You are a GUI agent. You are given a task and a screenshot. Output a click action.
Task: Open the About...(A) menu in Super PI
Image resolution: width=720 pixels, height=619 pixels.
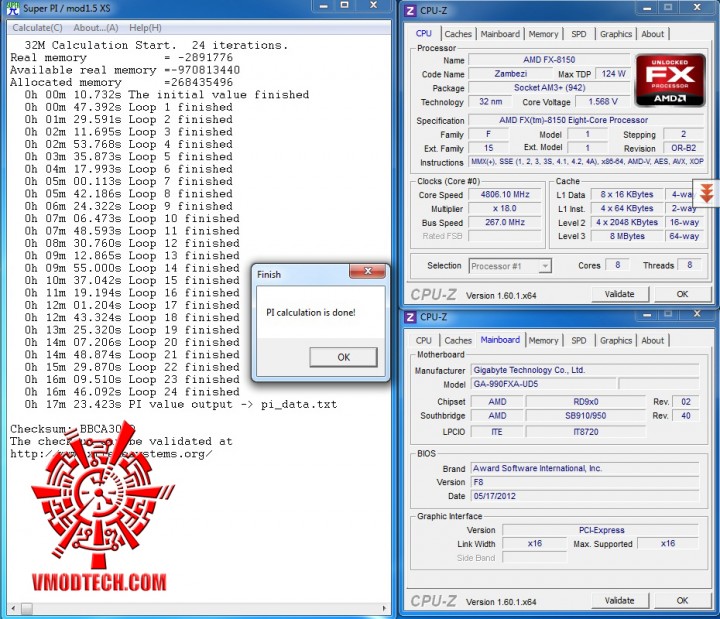pyautogui.click(x=96, y=28)
